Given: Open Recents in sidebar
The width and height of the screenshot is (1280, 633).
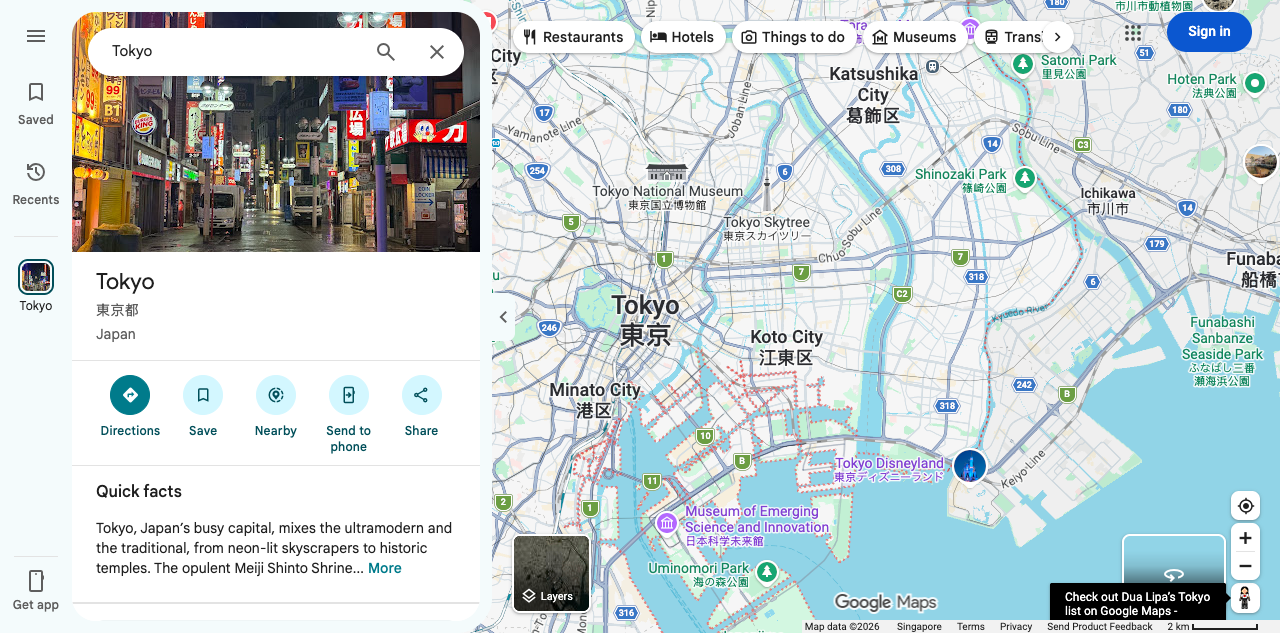Looking at the screenshot, I should pos(36,184).
